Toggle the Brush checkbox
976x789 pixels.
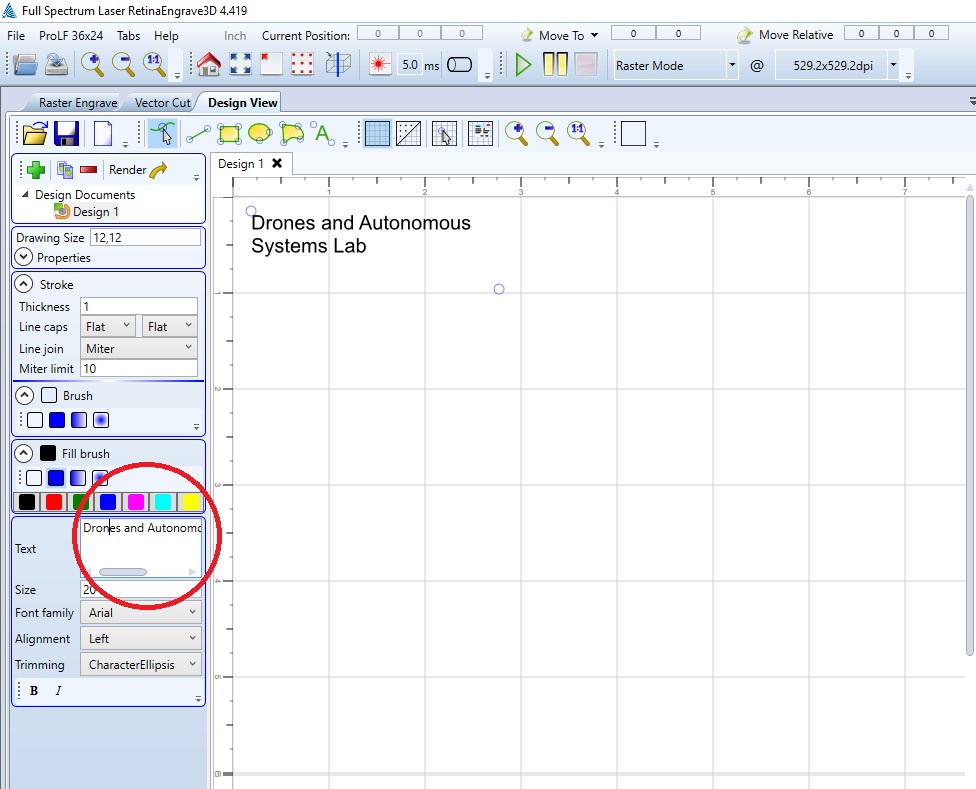coord(49,396)
